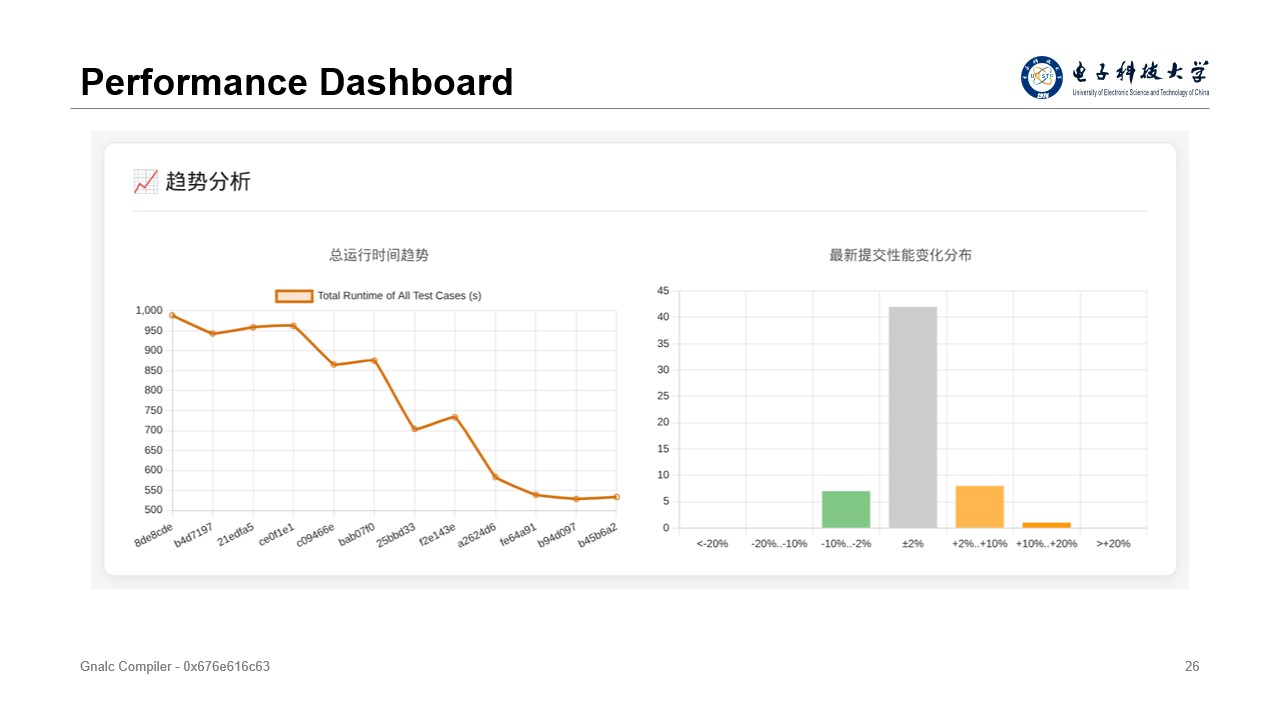Select the 8de8cde data point
Screen dimensions: 1280x720
[x=172, y=315]
